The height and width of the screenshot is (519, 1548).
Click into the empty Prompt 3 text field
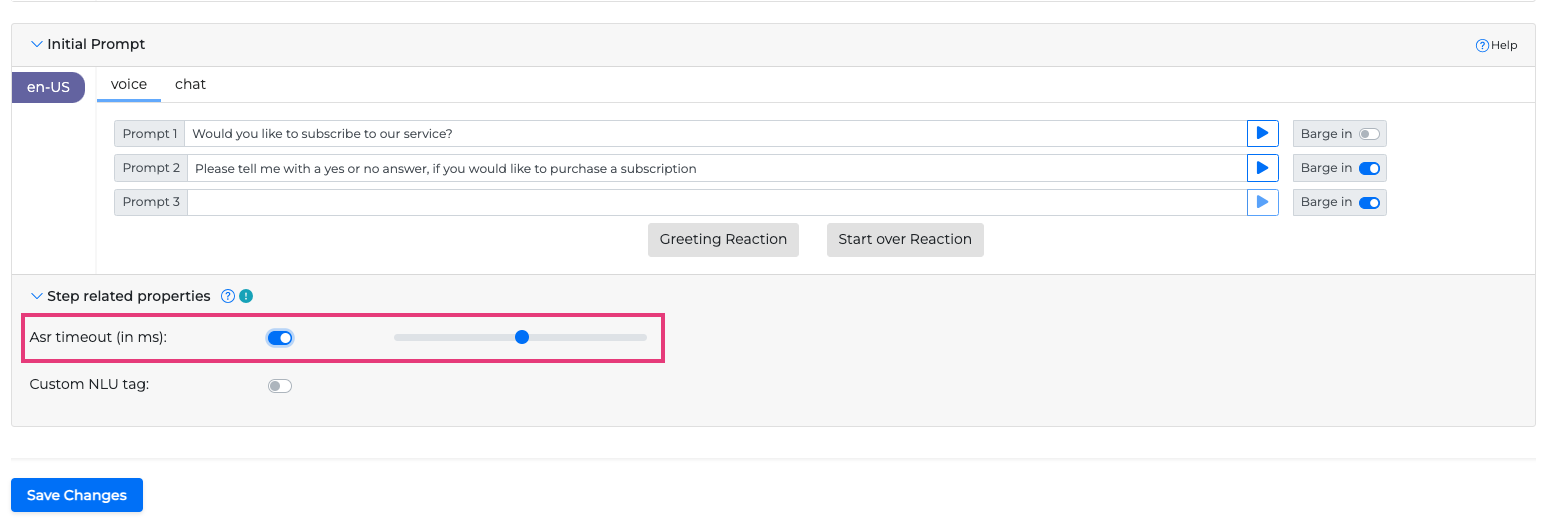click(x=716, y=202)
